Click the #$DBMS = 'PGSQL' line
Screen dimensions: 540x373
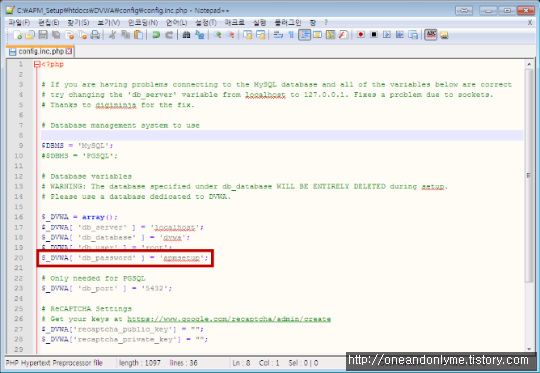(80, 156)
